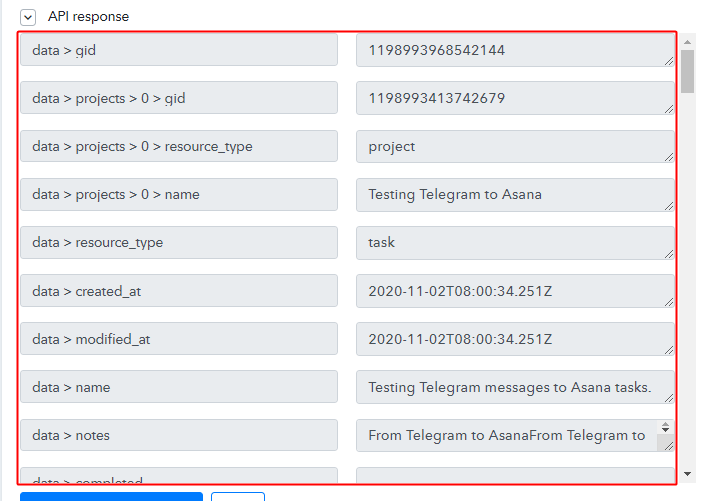The image size is (726, 501).
Task: Click the 'data > modified_at' label field
Action: click(x=179, y=339)
